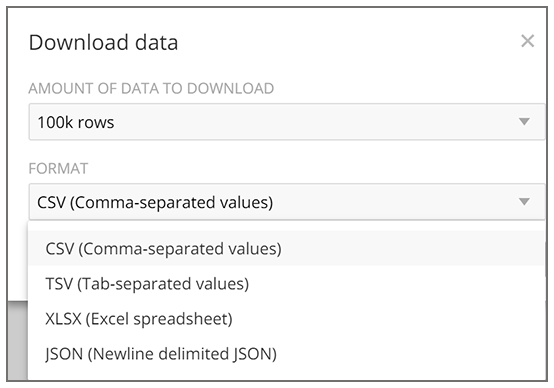Viewport: 554px width, 388px height.
Task: Click the Download data heading
Action: pos(103,42)
